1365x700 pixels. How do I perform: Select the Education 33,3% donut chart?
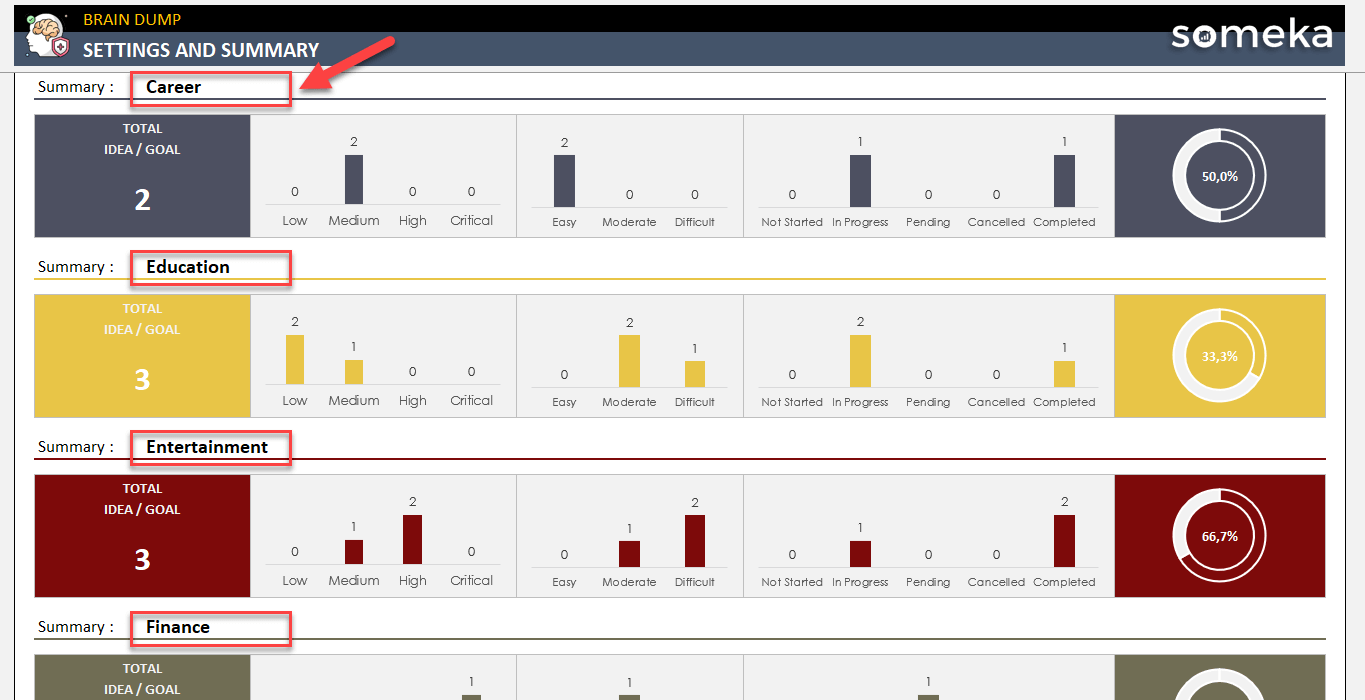point(1219,356)
